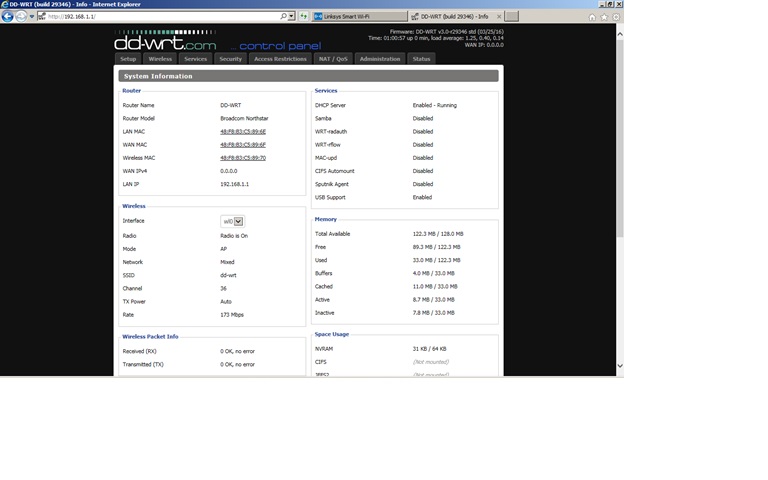Image resolution: width=768 pixels, height=480 pixels.
Task: Click the page's vertical scrollbar down arrow
Action: coord(619,367)
